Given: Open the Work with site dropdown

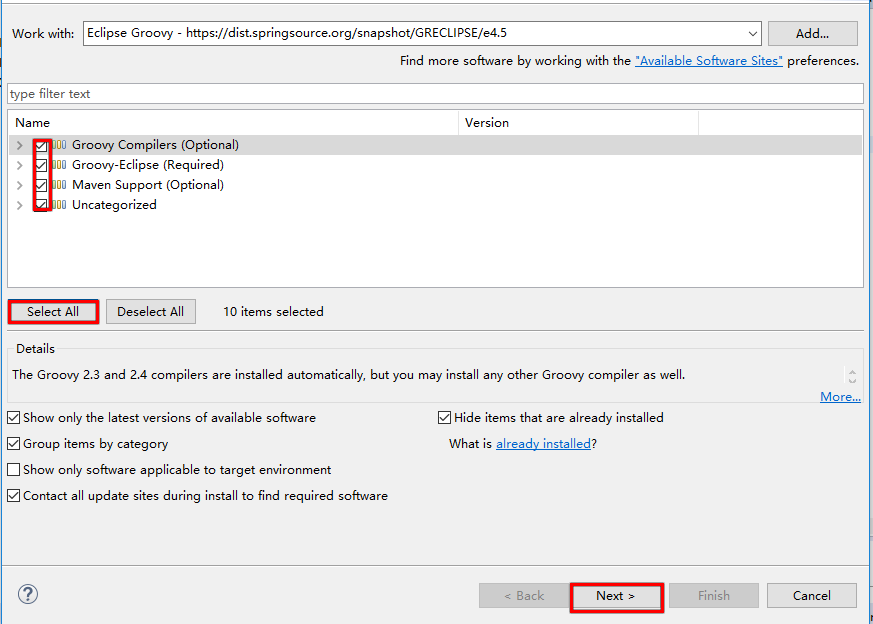Looking at the screenshot, I should 753,34.
